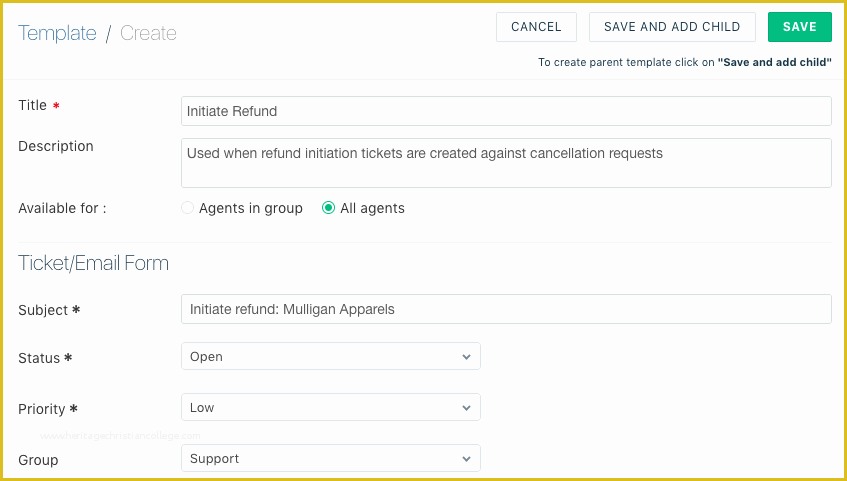Go to Template breadcrumb link
Viewport: 847px width, 481px height.
pyautogui.click(x=57, y=33)
